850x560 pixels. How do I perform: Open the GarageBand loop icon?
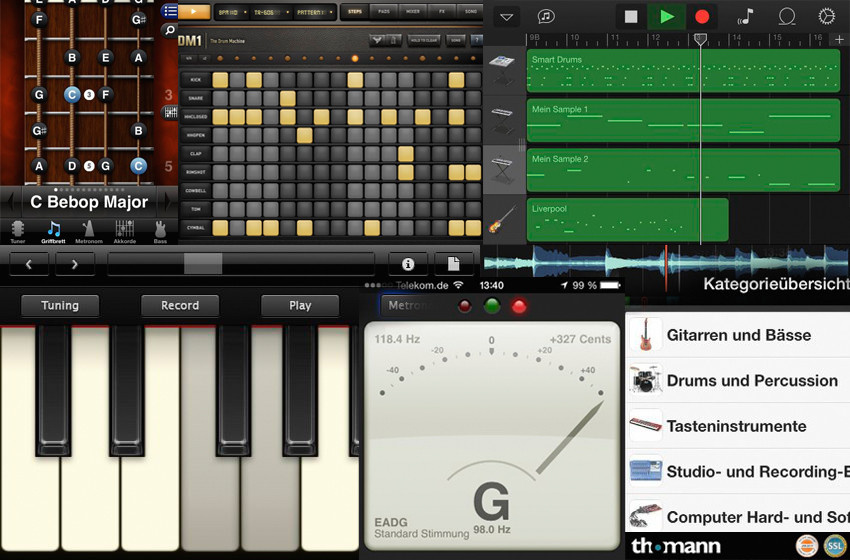(x=786, y=16)
